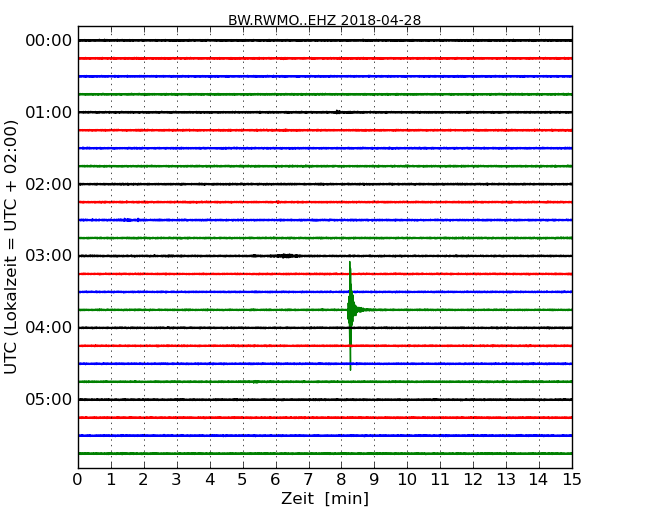
Task: Select the 00:00 time label
Action: coord(49,41)
